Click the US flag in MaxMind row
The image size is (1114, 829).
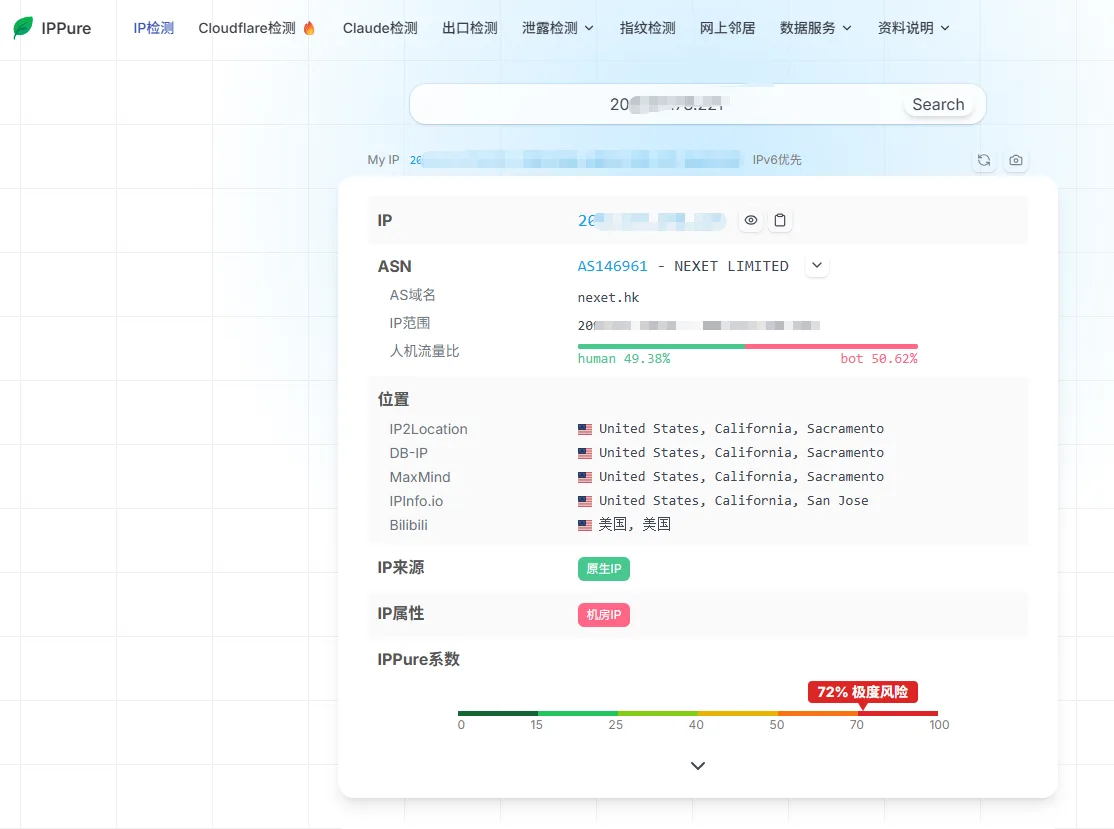point(585,477)
